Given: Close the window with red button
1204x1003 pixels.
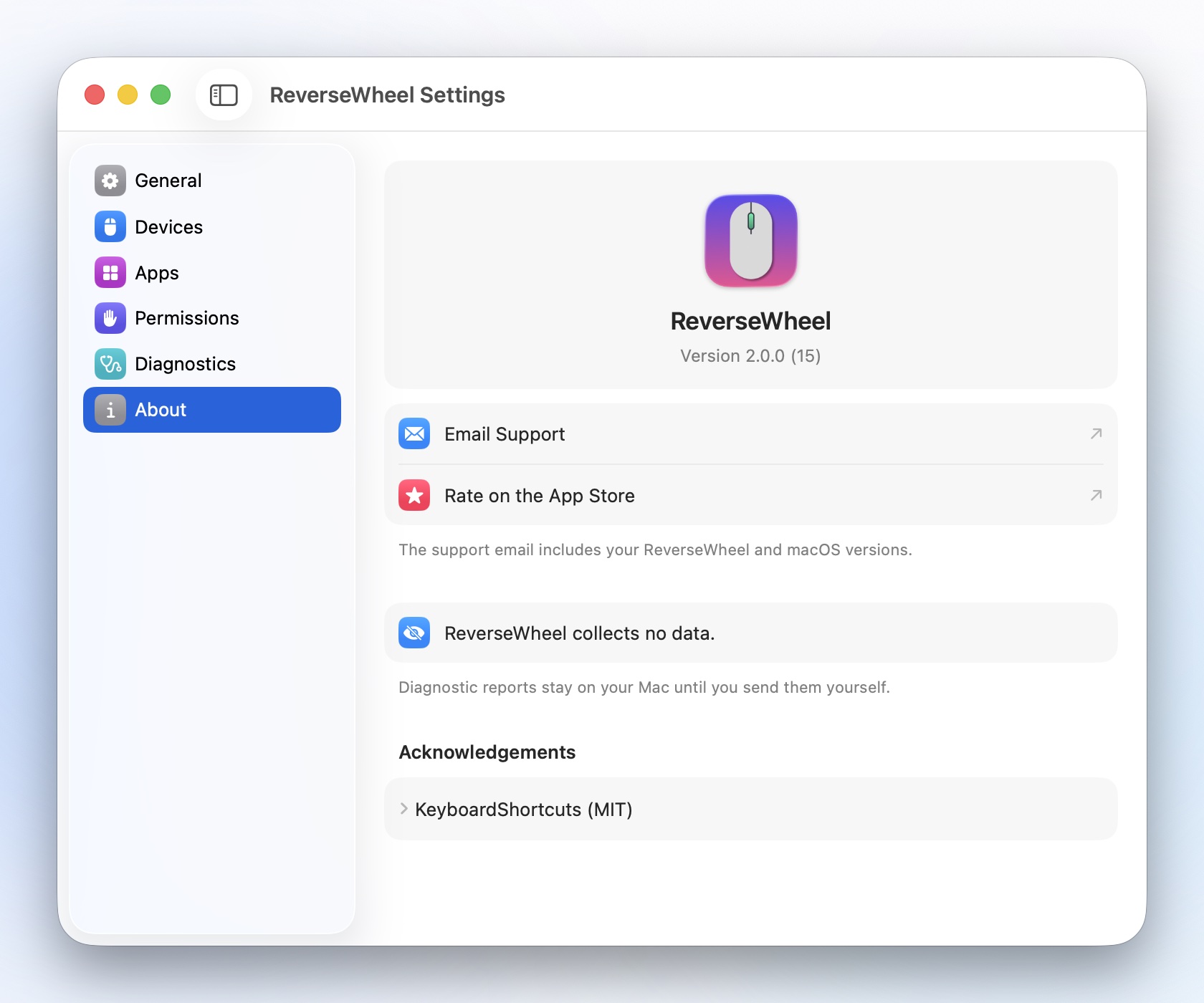Looking at the screenshot, I should [95, 95].
